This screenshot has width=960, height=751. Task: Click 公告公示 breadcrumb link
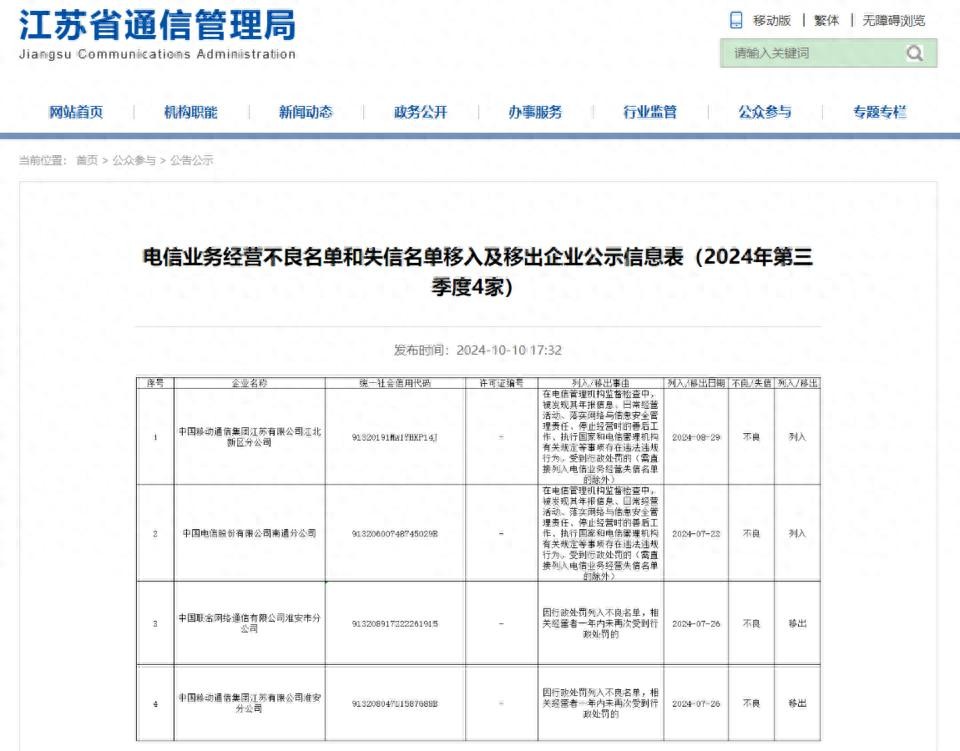click(x=191, y=160)
